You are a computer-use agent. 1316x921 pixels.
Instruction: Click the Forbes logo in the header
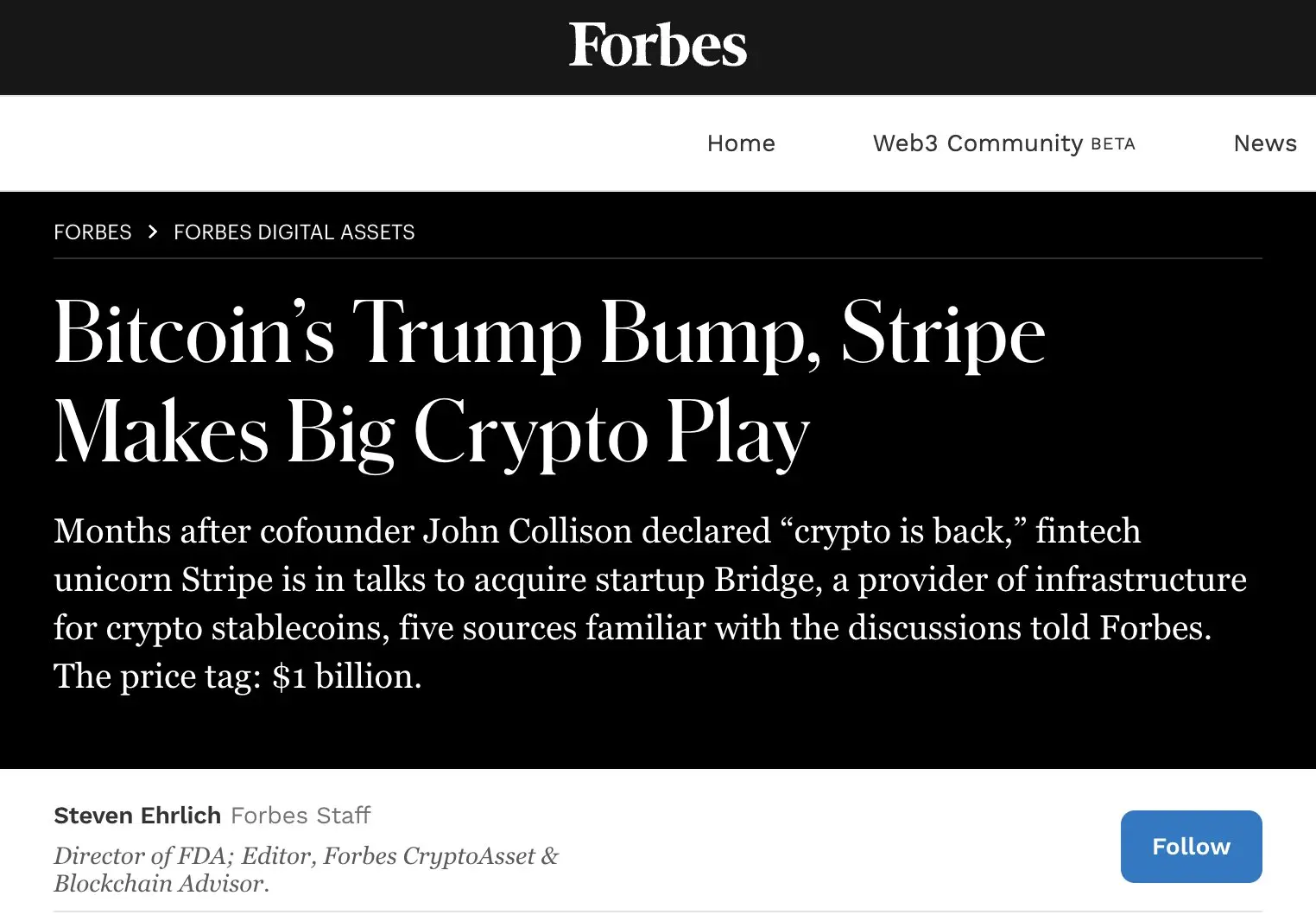pos(658,46)
